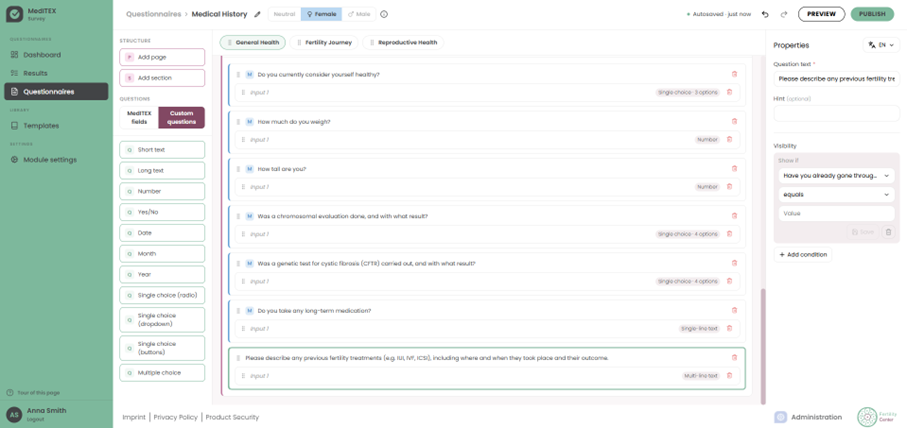Delete the chromosomal evaluation question
This screenshot has height=428, width=907.
click(x=734, y=216)
